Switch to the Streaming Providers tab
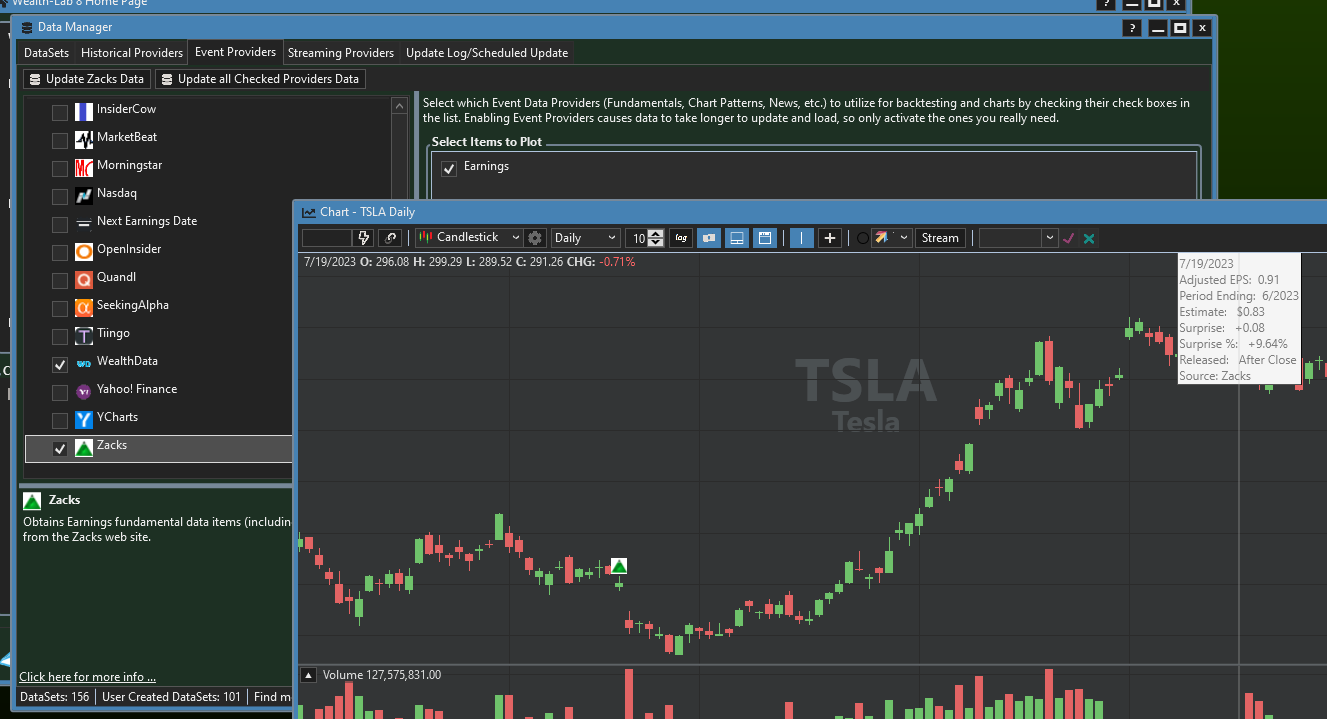 tap(341, 53)
